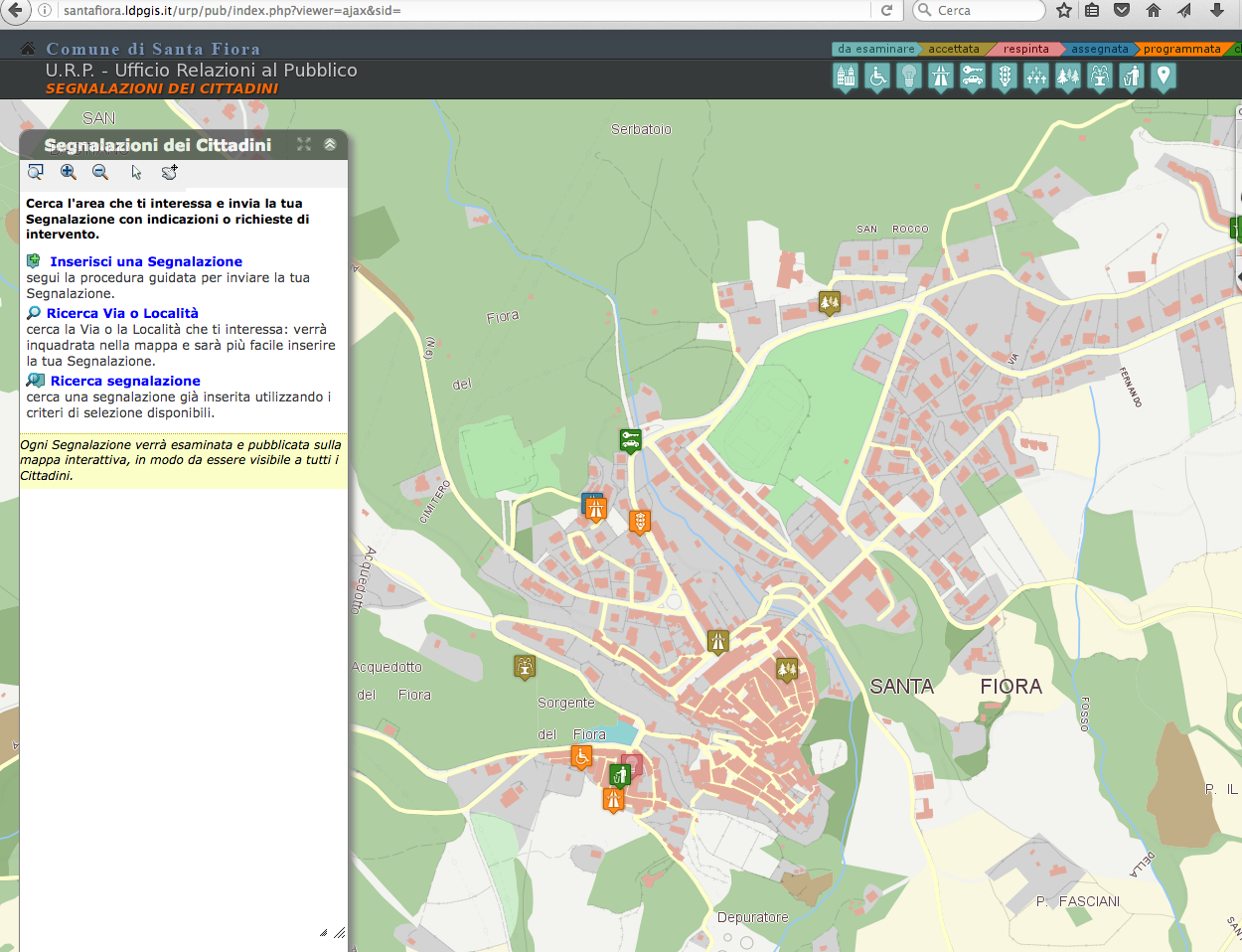This screenshot has height=952, width=1242.
Task: Click the traffic light category icon
Action: click(x=1005, y=77)
